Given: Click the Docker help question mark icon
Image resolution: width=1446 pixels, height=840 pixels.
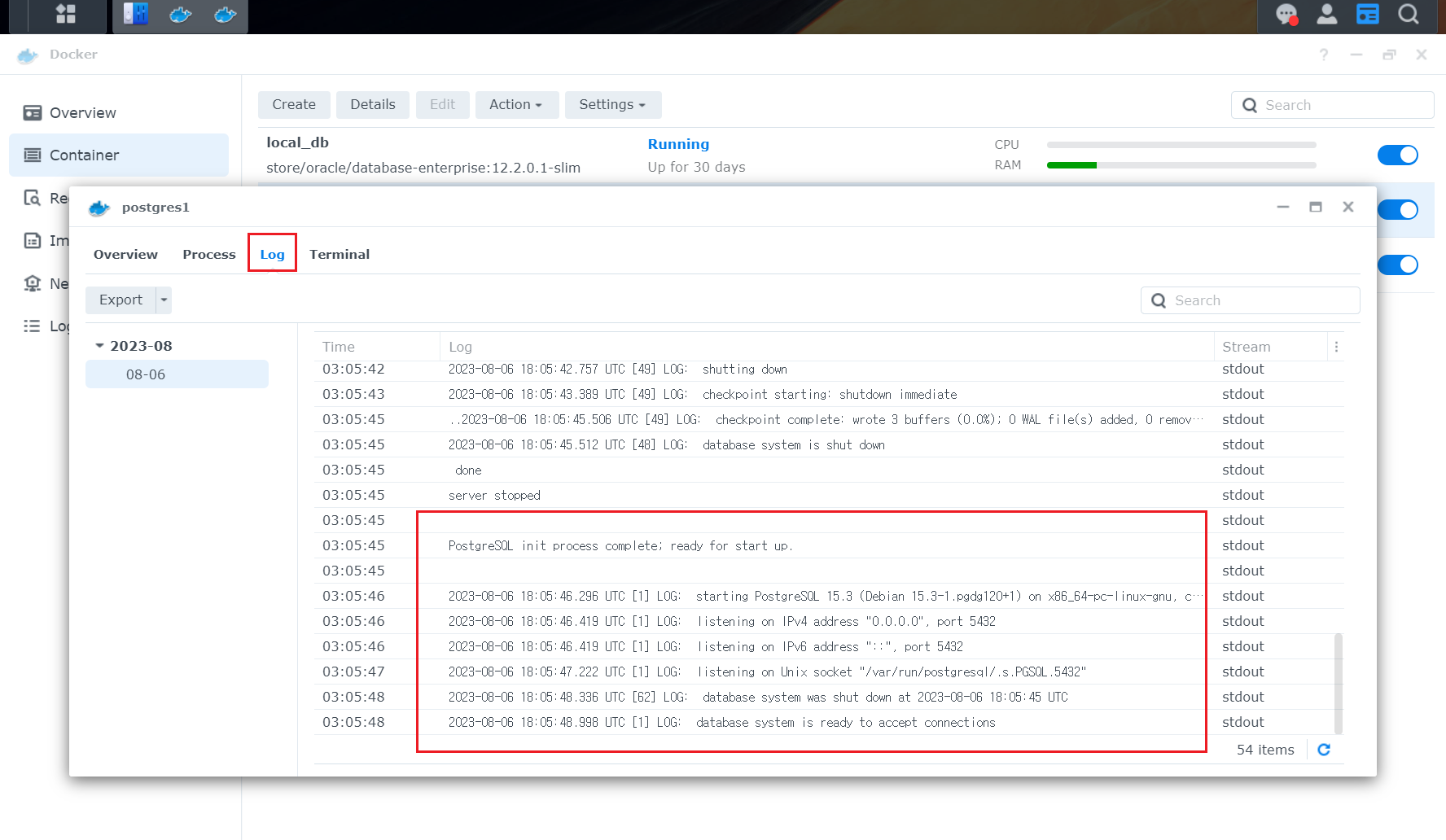Looking at the screenshot, I should click(x=1323, y=55).
